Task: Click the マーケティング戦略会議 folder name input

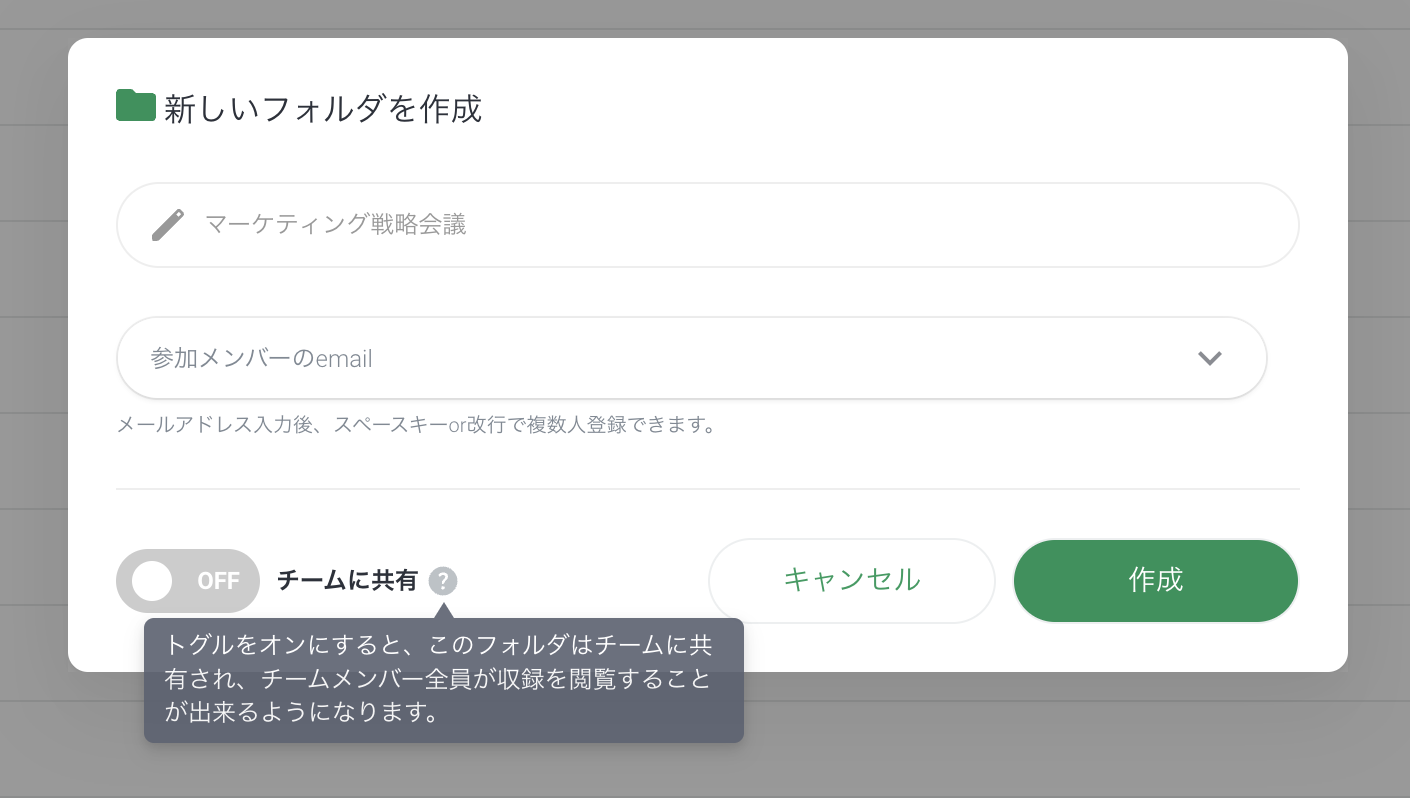Action: (x=708, y=225)
